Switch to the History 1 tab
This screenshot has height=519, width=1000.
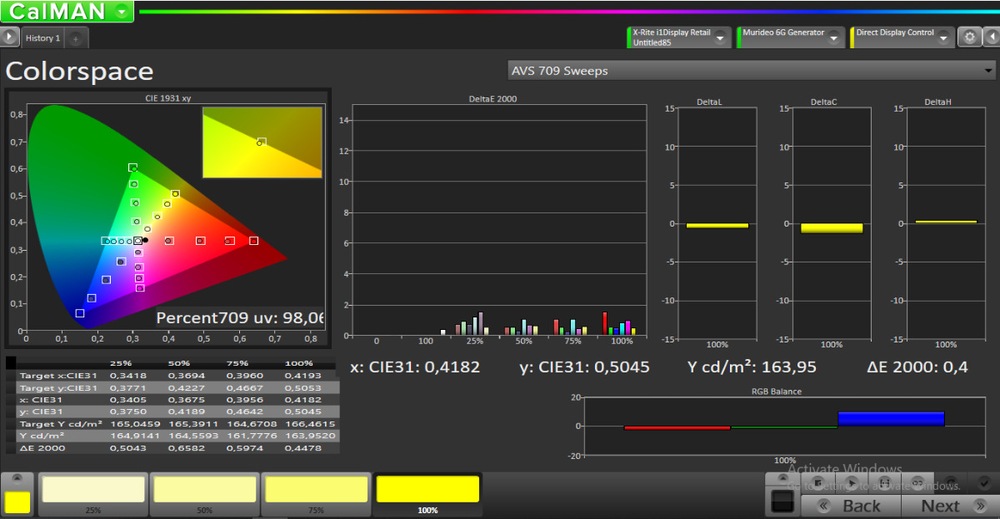pyautogui.click(x=43, y=38)
